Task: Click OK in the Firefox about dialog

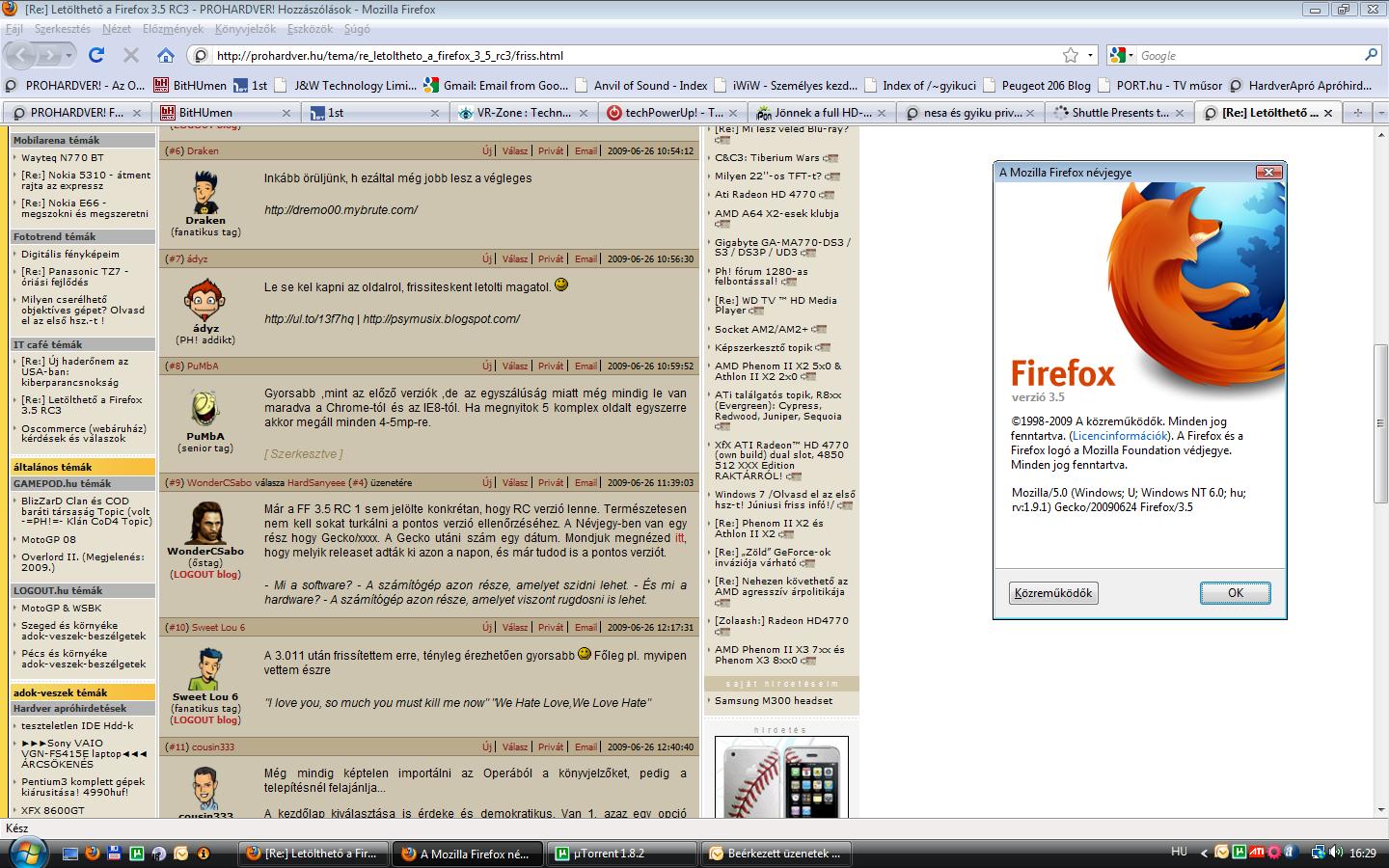Action: pyautogui.click(x=1236, y=593)
